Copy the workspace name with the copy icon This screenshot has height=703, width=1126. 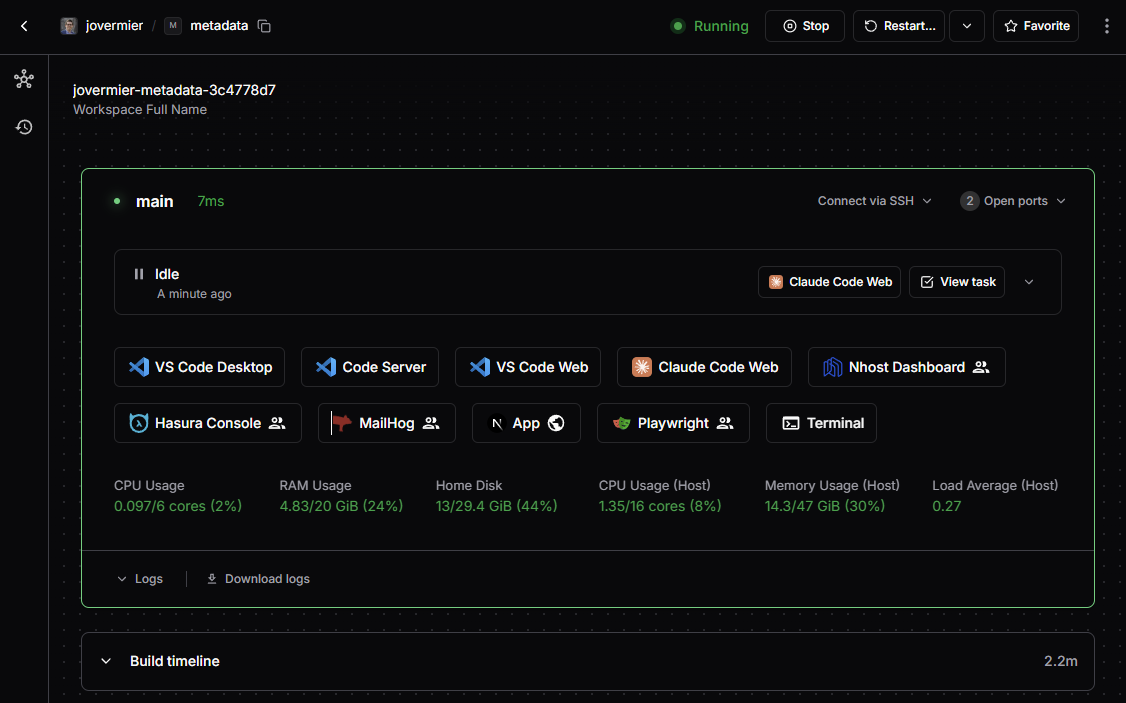tap(264, 26)
